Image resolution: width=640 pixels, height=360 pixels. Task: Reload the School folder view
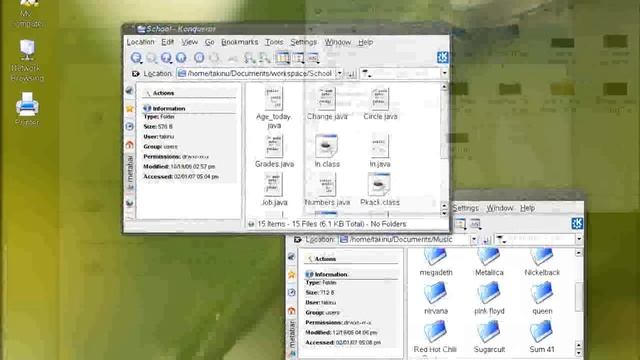[199, 58]
